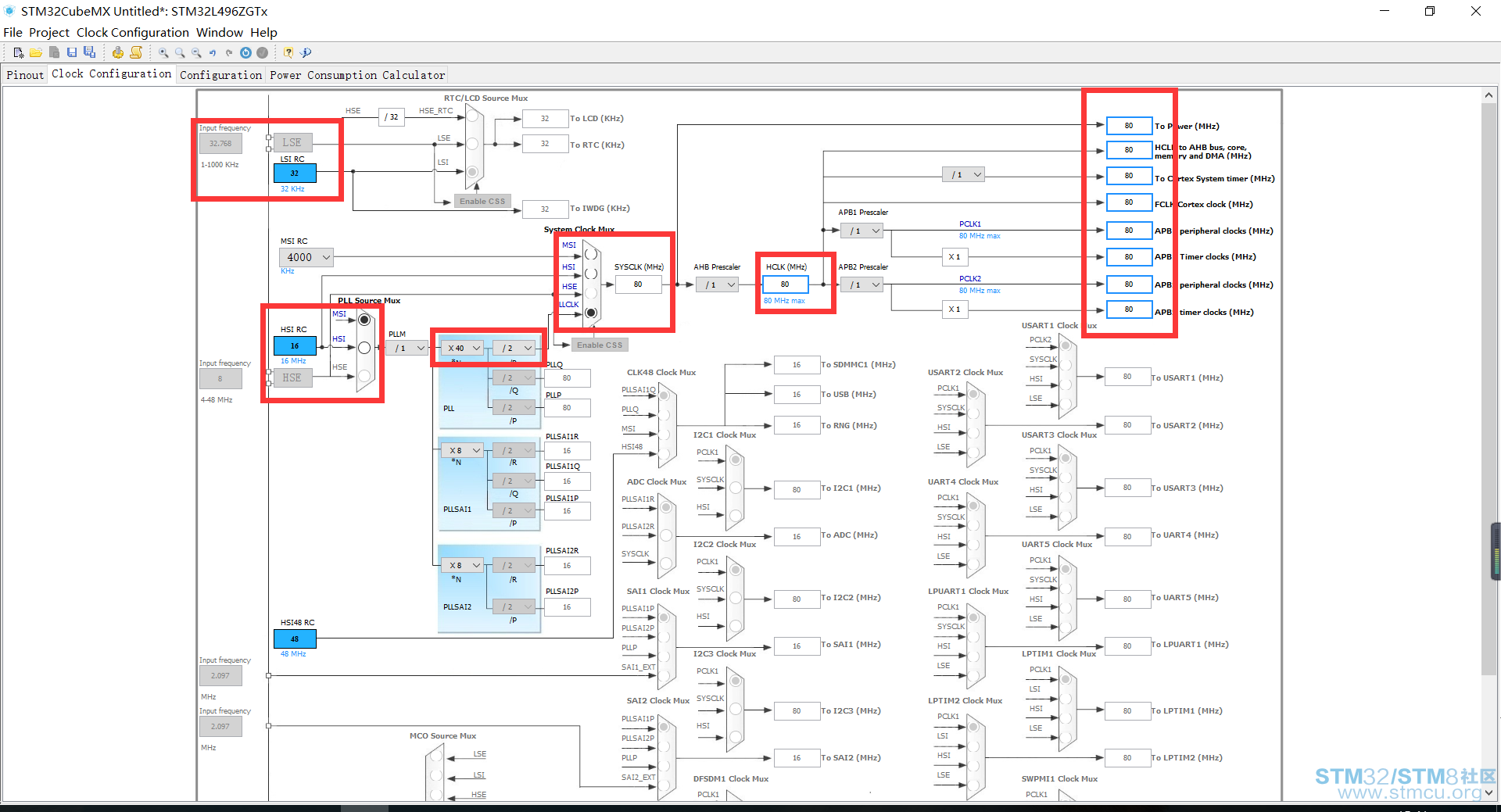Click the vertical scrollbar down arrow
Screen dimensions: 1501x812
[x=1488, y=792]
